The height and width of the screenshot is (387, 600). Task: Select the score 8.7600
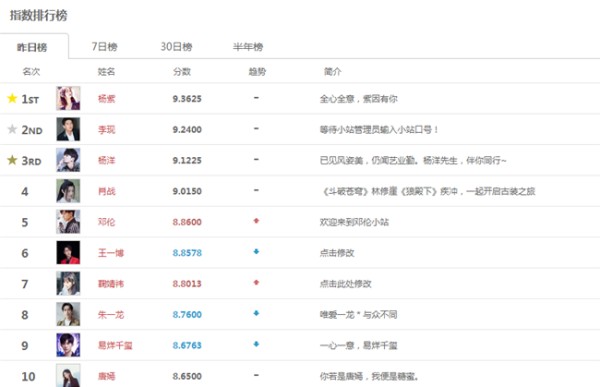click(x=187, y=315)
